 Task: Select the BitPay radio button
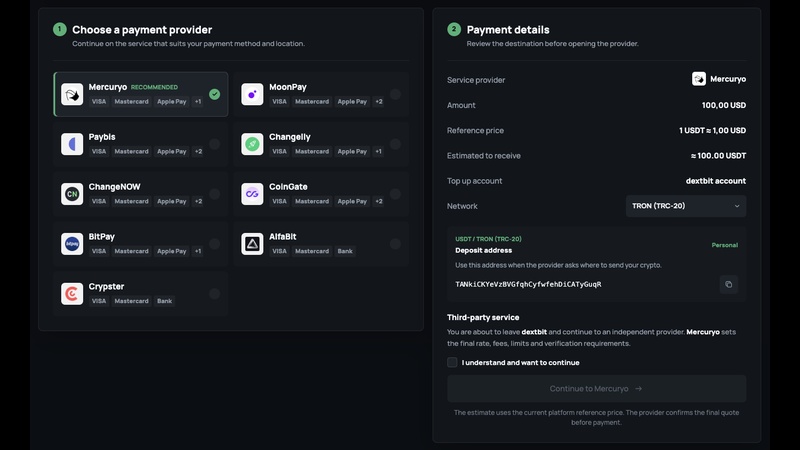point(214,244)
